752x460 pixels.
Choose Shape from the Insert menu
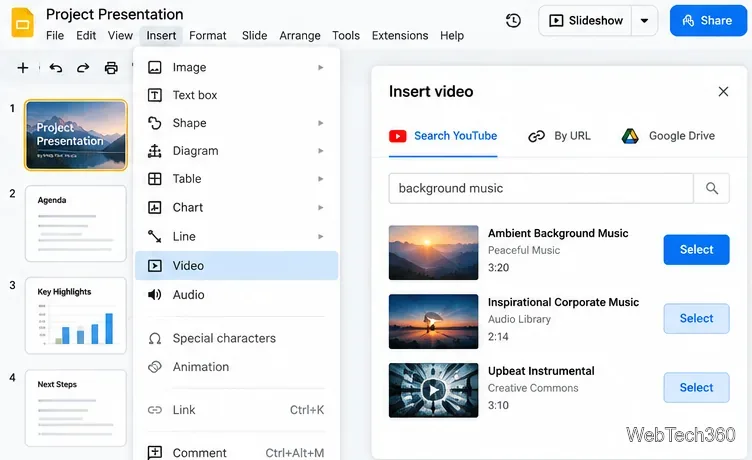236,123
